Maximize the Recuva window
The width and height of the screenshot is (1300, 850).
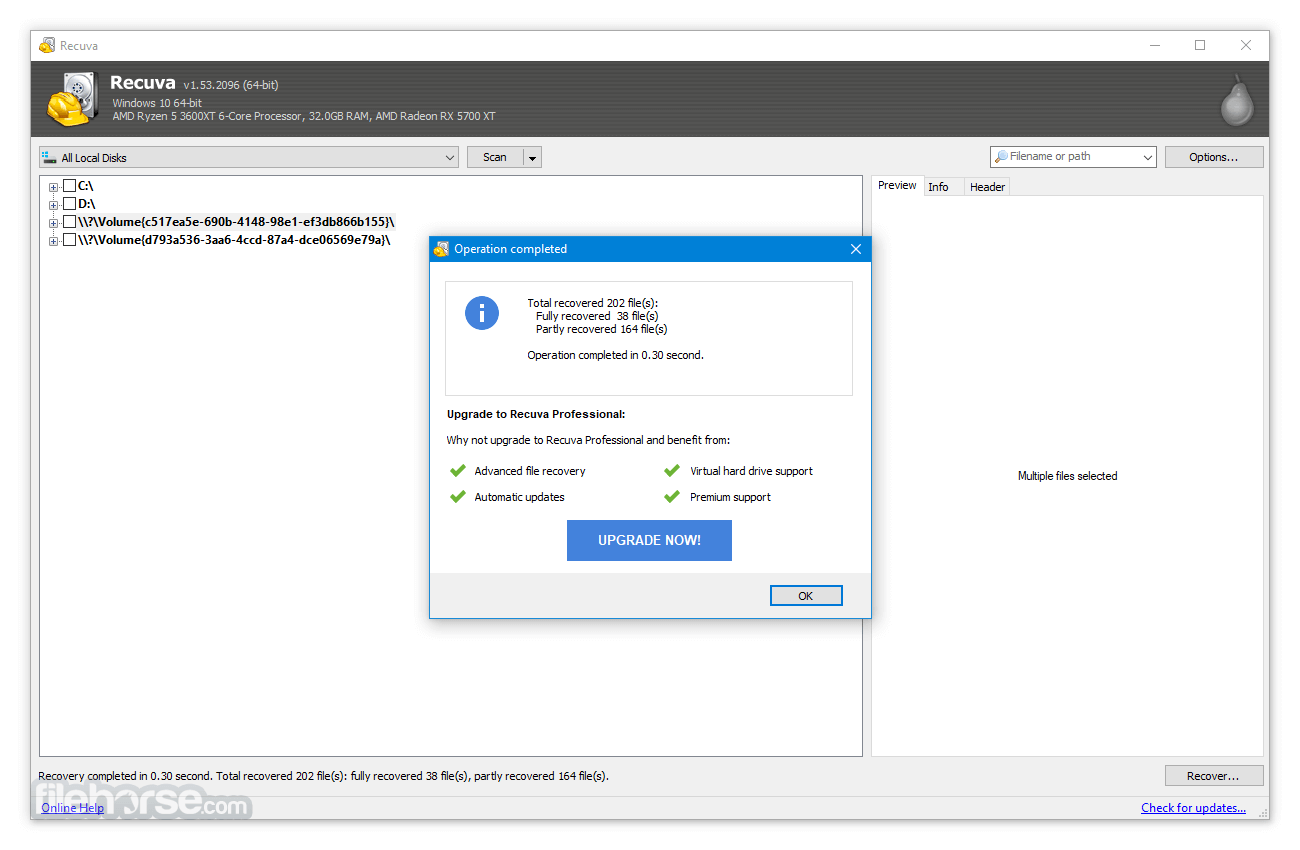coord(1200,45)
